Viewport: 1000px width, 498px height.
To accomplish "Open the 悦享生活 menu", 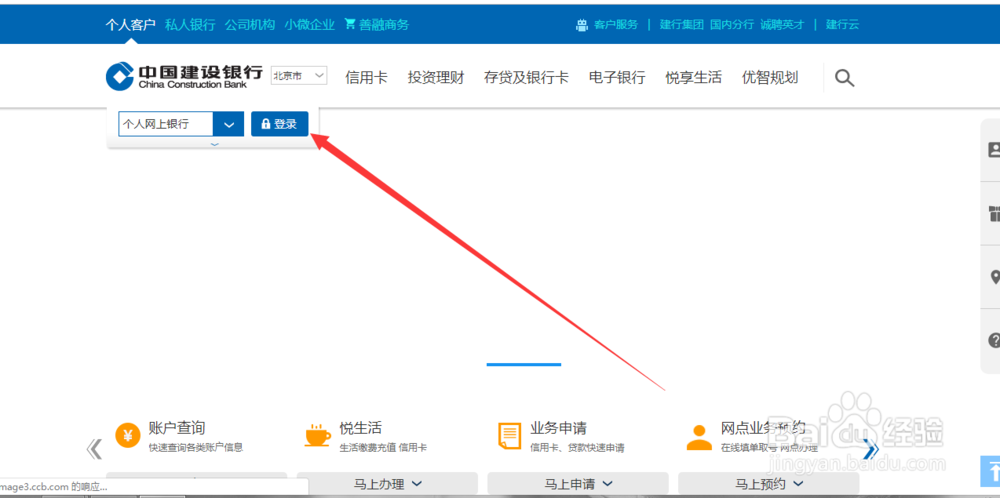I will point(693,78).
